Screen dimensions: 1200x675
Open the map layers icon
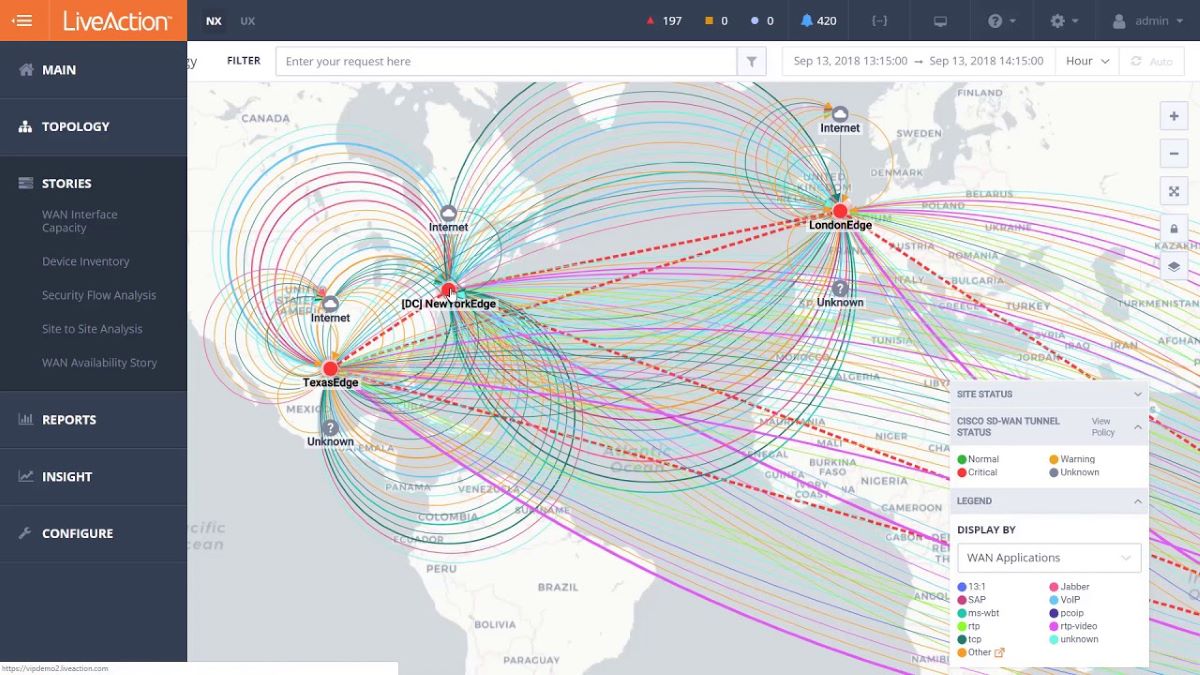pos(1173,265)
